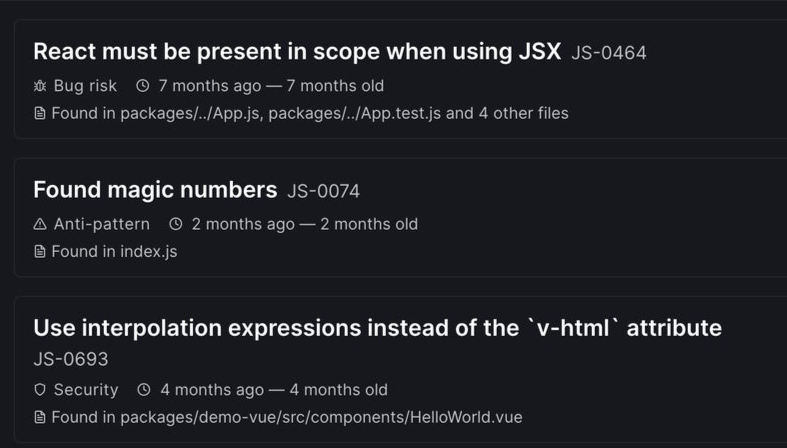Click the file icon before packages/demo-vue path
Screen dimensions: 787x448
(40, 418)
